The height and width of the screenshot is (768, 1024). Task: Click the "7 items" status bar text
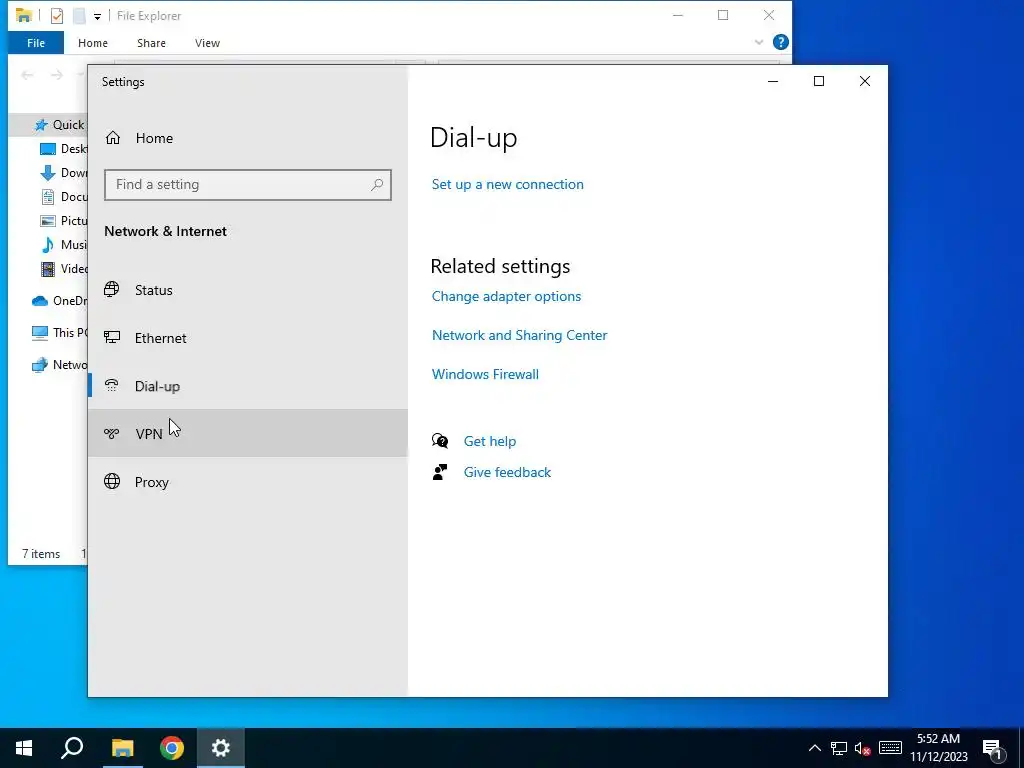tap(41, 554)
